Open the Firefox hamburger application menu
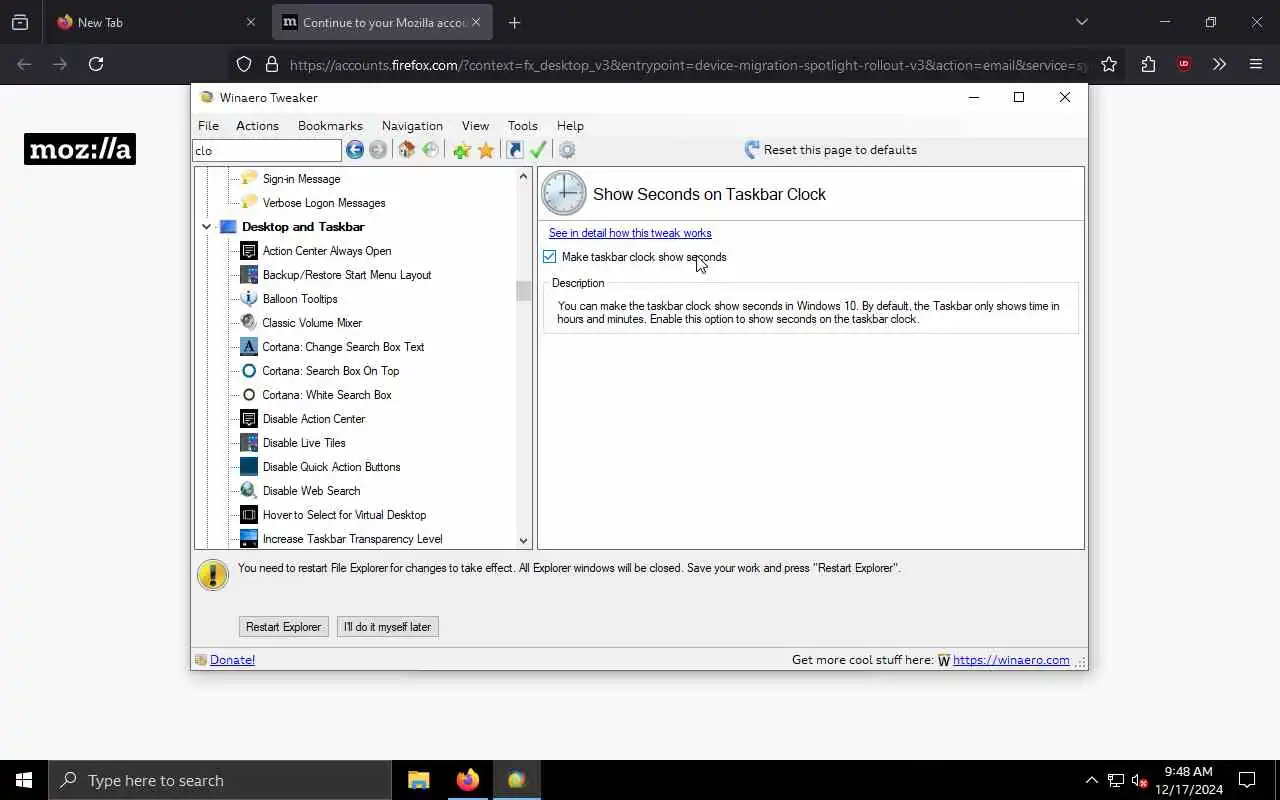This screenshot has height=800, width=1280. click(x=1256, y=64)
